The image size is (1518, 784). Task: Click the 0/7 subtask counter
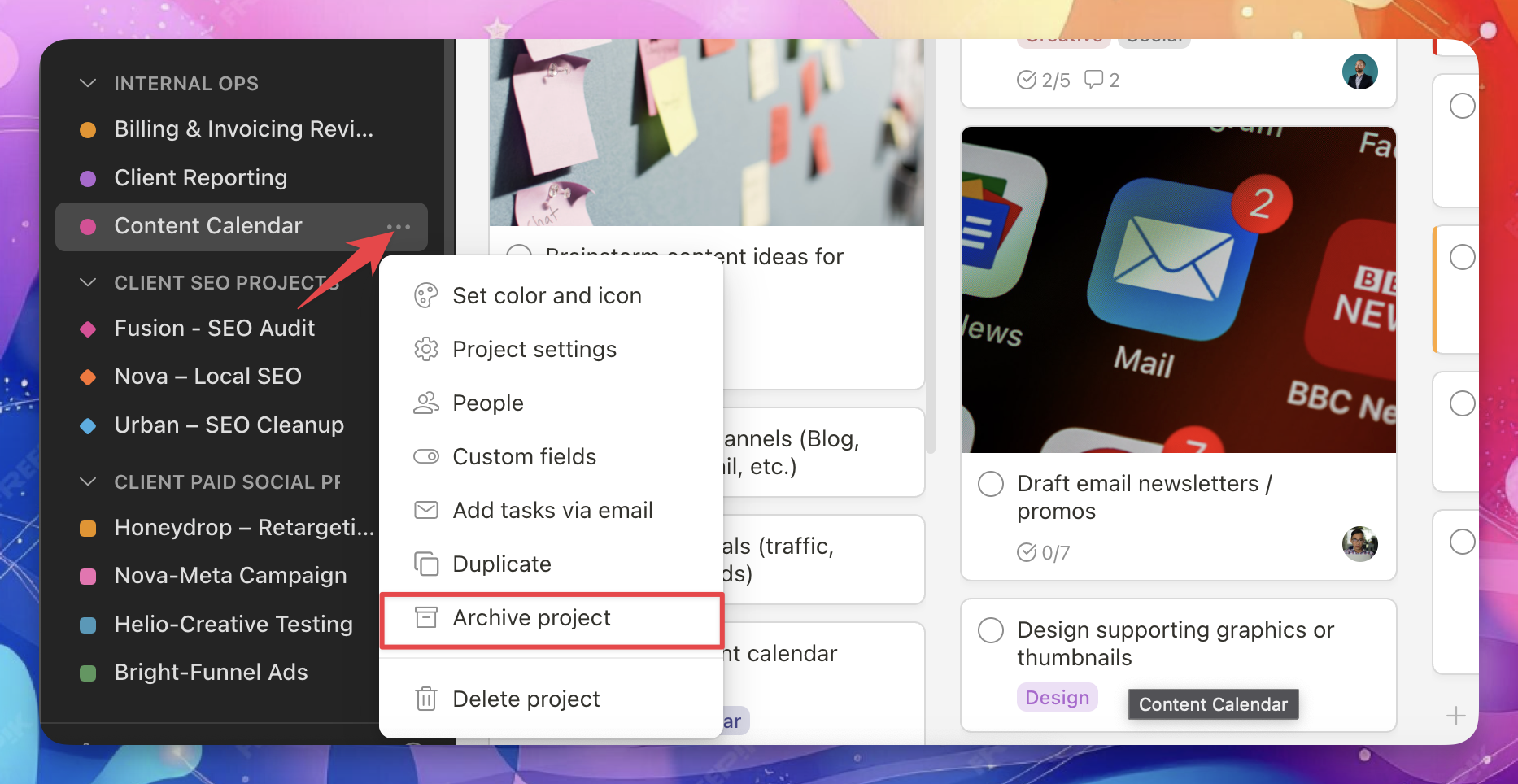click(1044, 553)
